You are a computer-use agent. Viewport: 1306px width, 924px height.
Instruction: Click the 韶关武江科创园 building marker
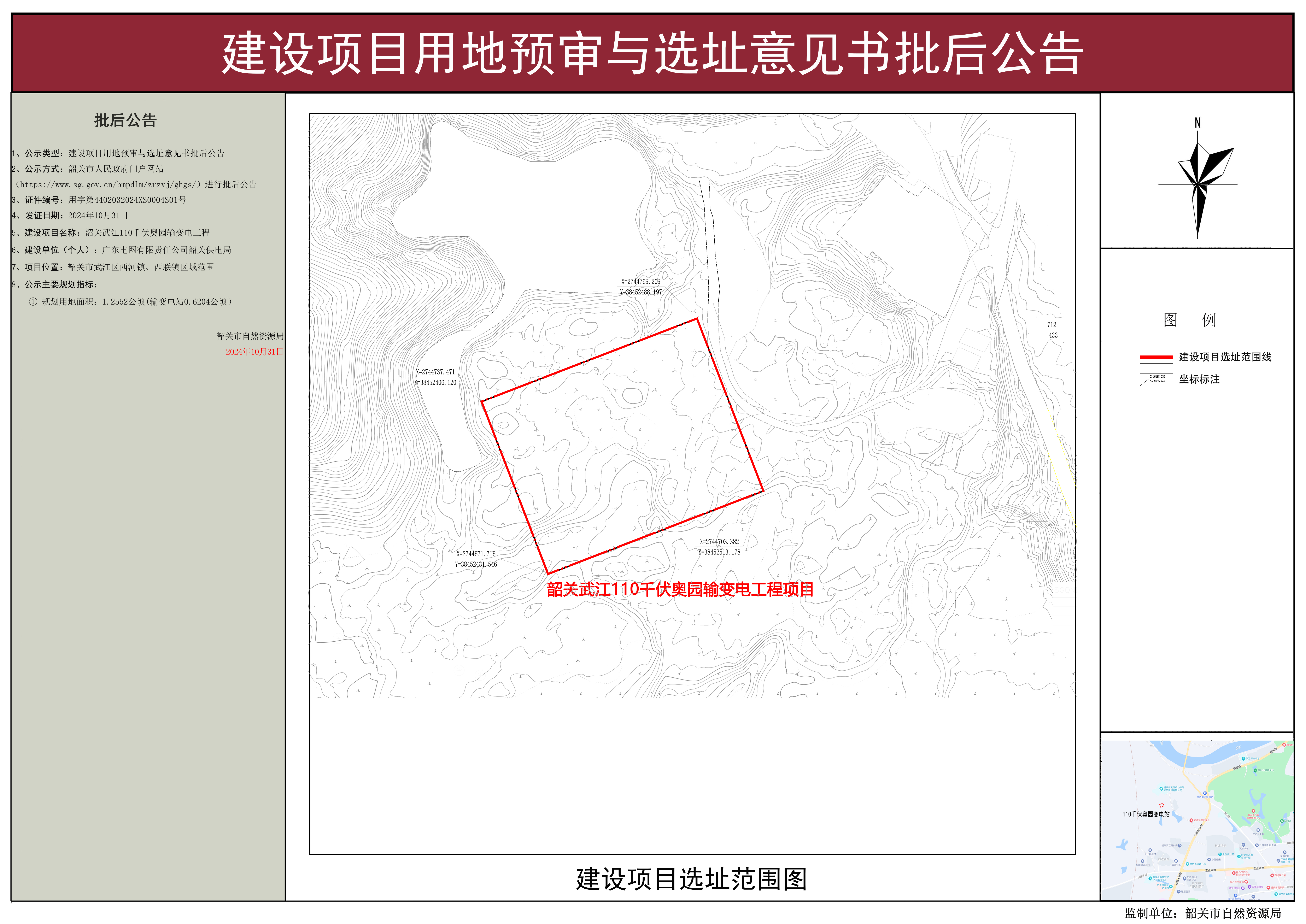click(x=1180, y=846)
